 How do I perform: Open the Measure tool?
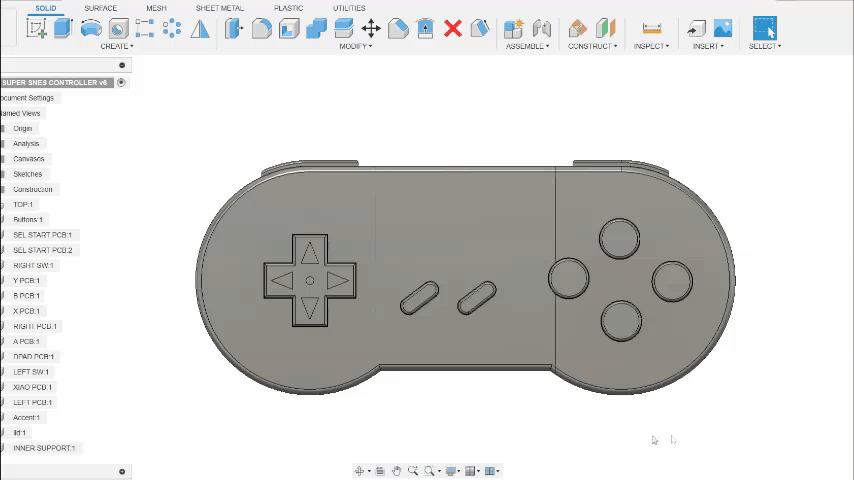(651, 28)
